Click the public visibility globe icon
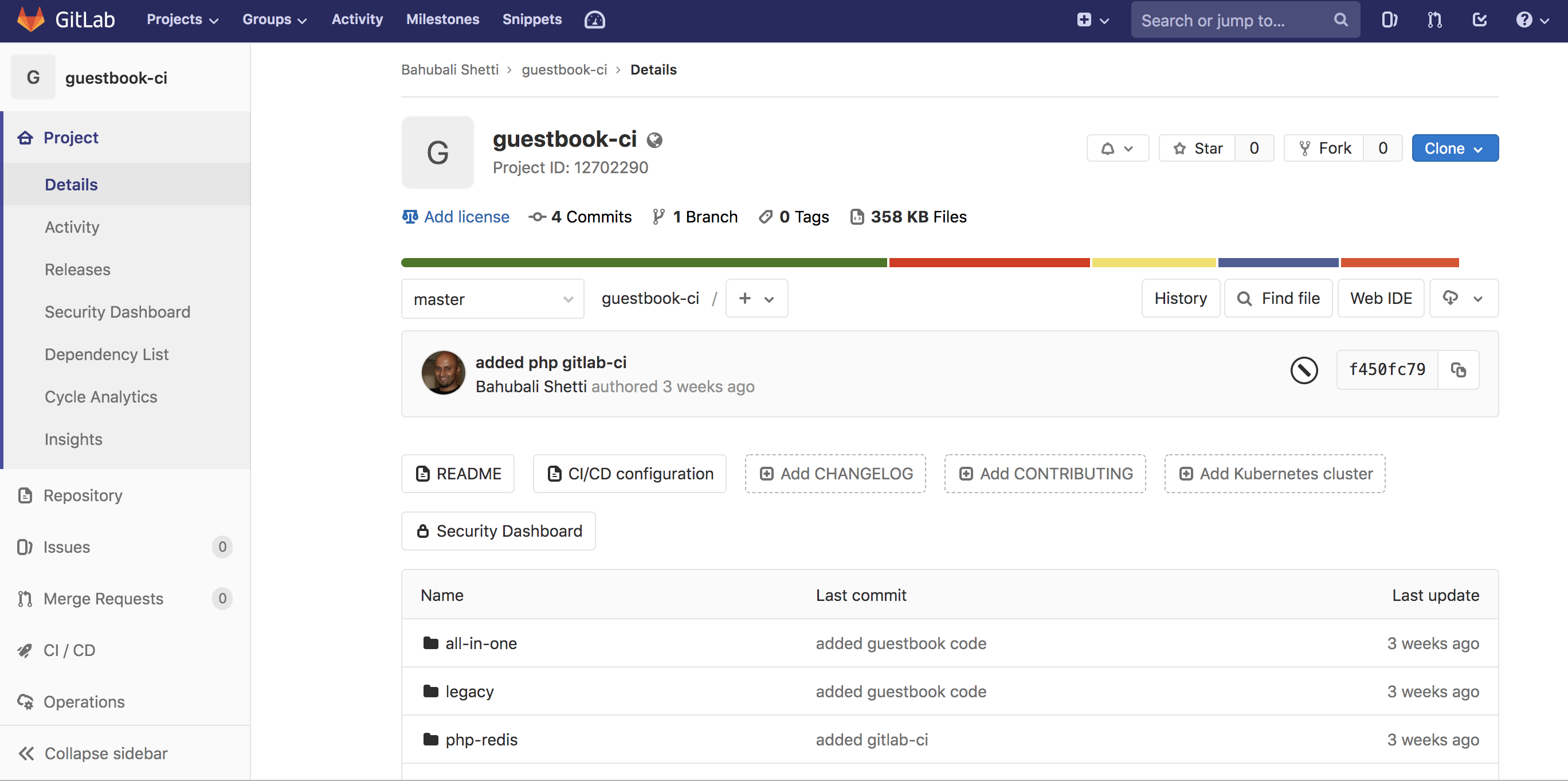The image size is (1568, 781). pyautogui.click(x=654, y=140)
